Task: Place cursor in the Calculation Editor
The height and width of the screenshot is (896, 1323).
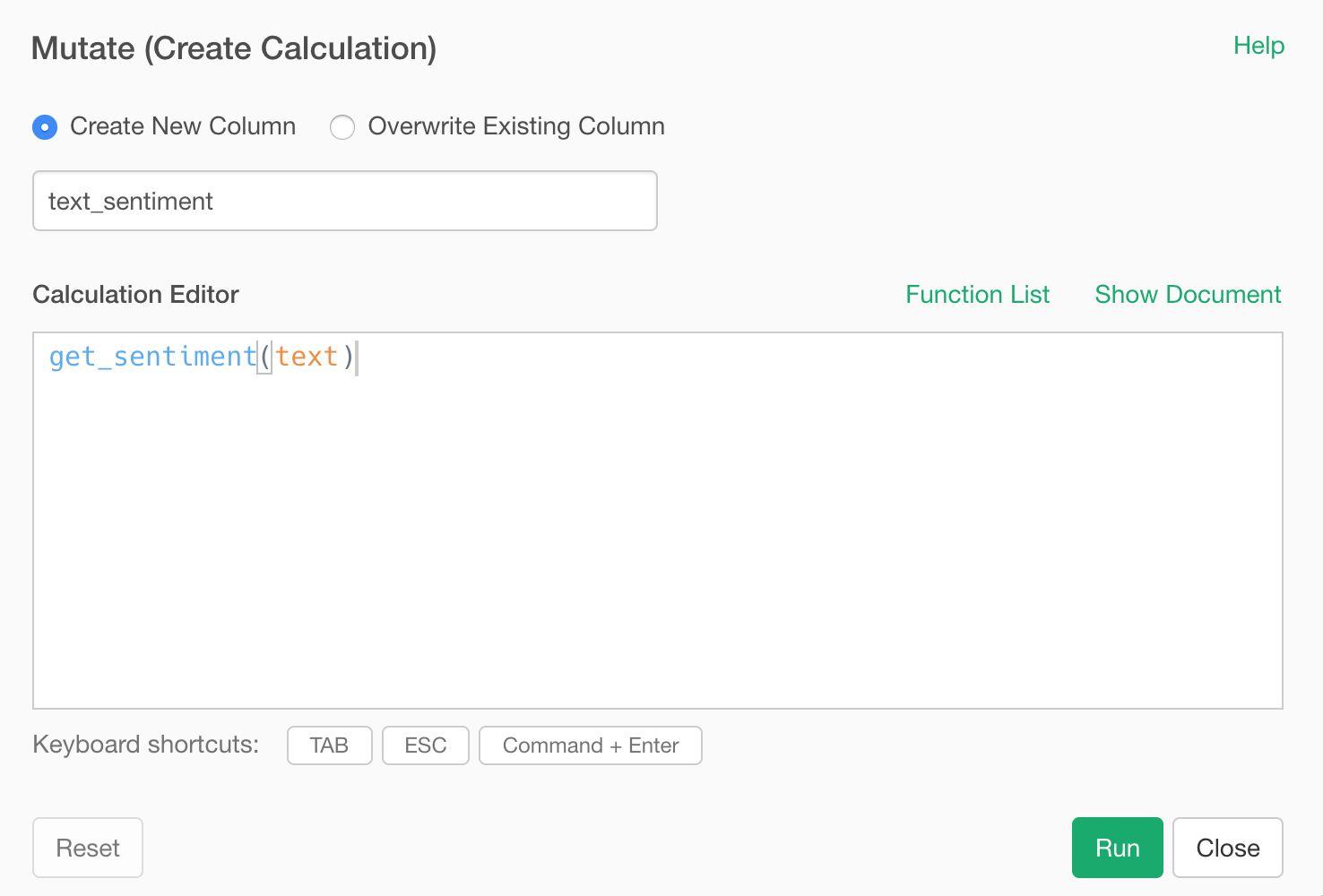Action: 627,520
